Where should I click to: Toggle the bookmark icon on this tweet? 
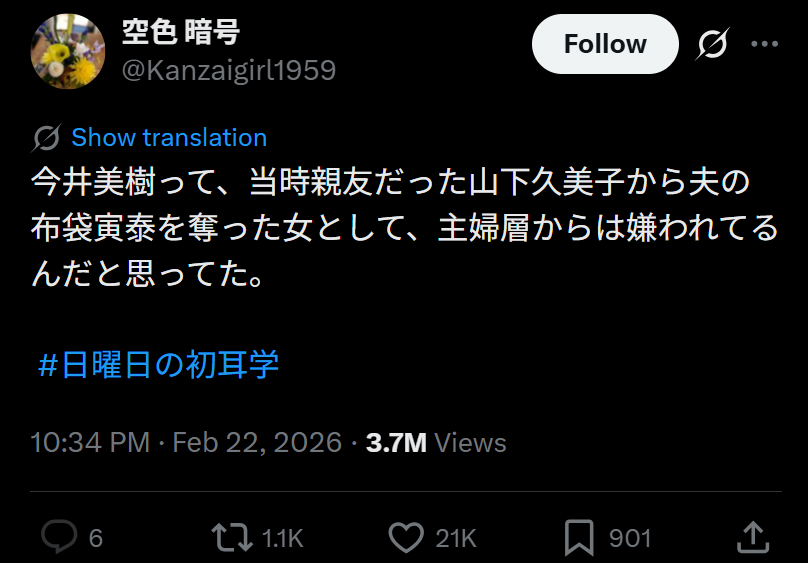(x=580, y=538)
